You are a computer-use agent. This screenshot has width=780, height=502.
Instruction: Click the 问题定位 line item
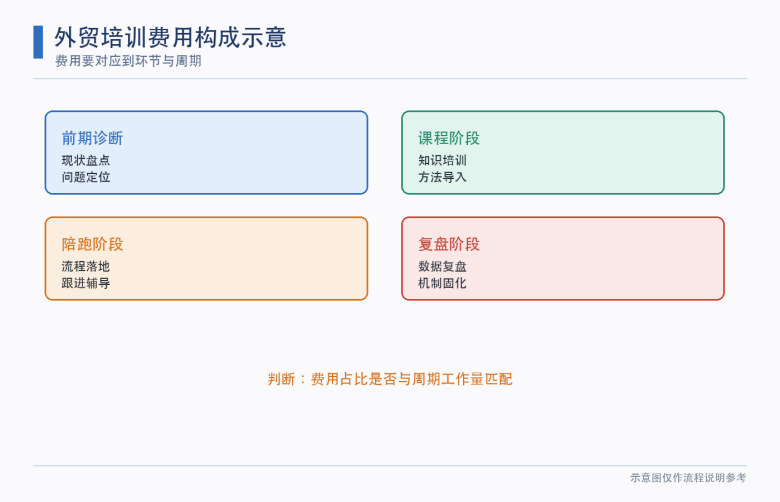pyautogui.click(x=86, y=177)
